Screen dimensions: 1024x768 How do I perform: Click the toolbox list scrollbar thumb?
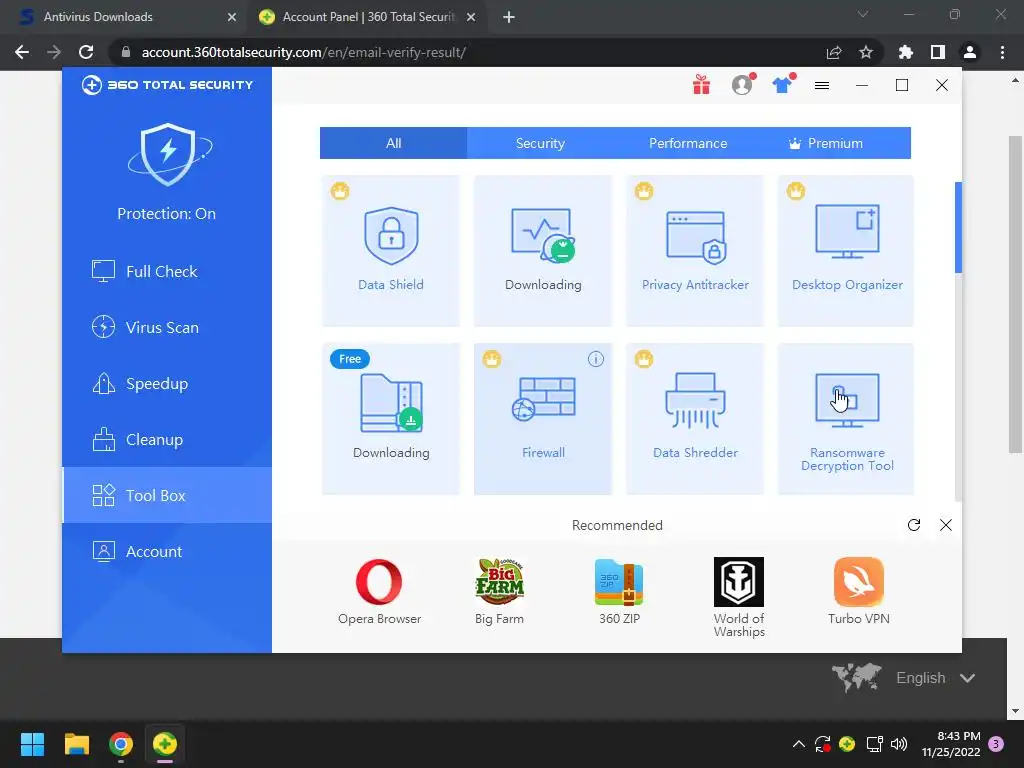point(958,227)
